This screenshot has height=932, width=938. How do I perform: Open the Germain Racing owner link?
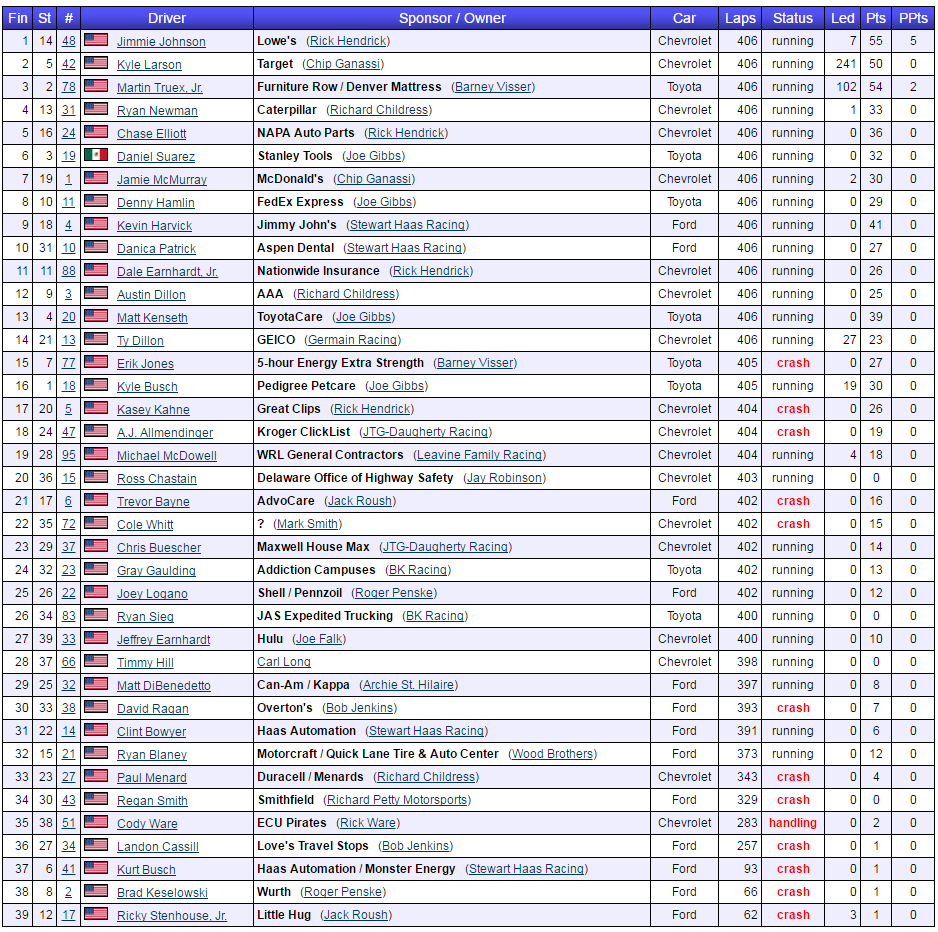click(352, 340)
